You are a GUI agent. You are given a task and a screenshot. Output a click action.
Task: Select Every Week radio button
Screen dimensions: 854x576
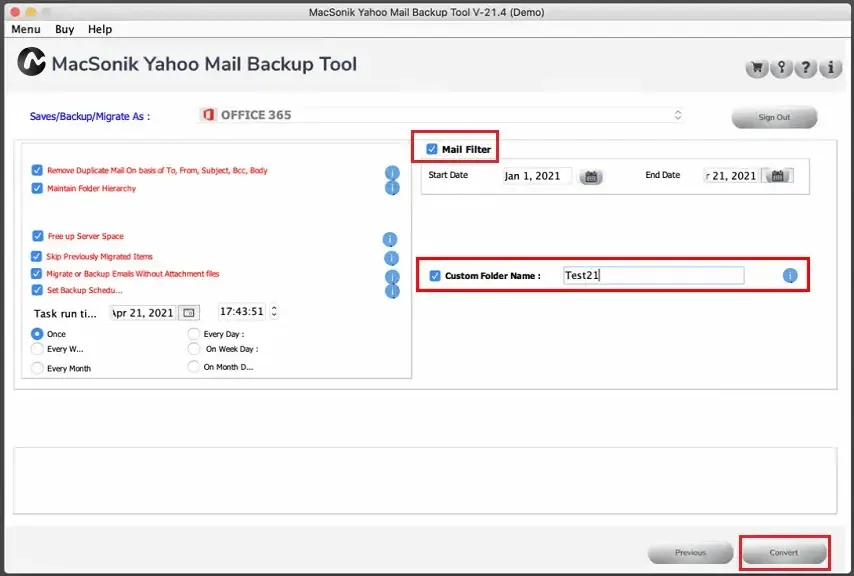(37, 349)
